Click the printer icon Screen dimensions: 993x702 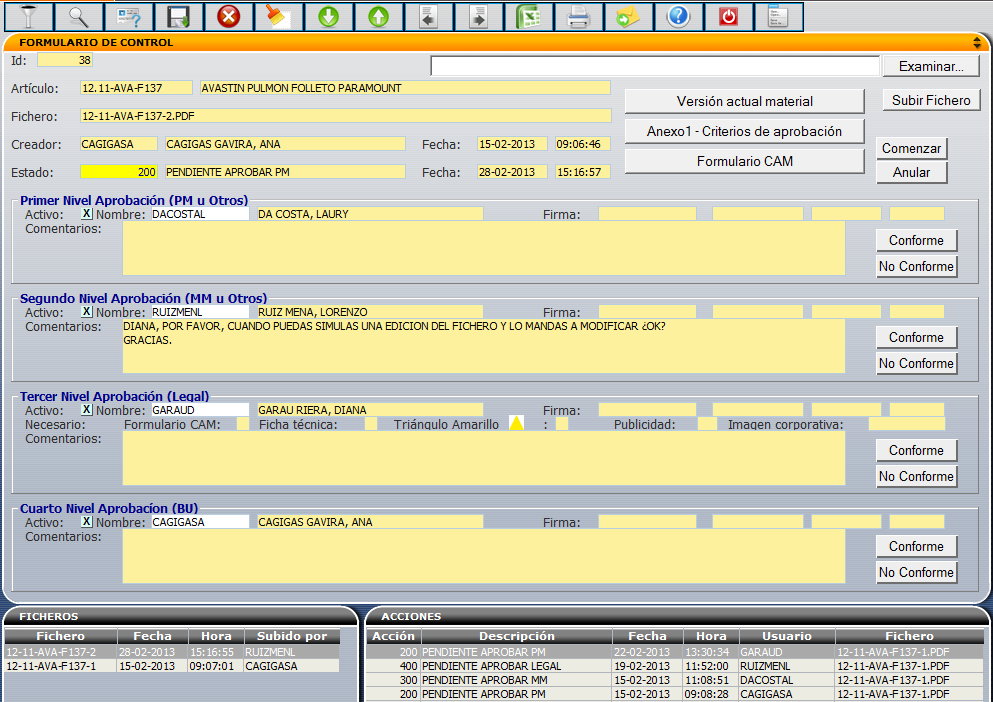click(x=579, y=16)
